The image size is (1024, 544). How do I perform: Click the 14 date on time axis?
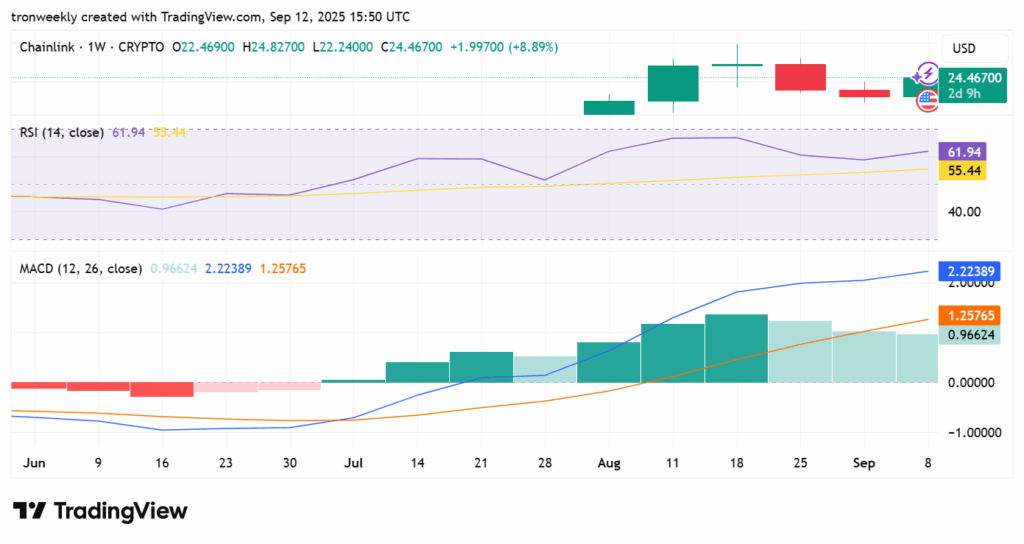pos(417,463)
